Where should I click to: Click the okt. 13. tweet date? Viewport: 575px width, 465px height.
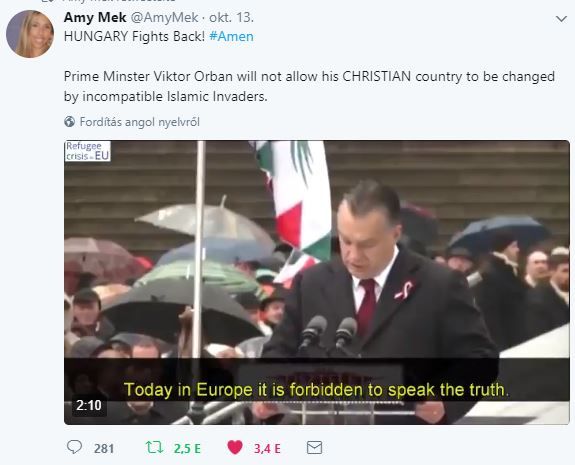coord(231,17)
